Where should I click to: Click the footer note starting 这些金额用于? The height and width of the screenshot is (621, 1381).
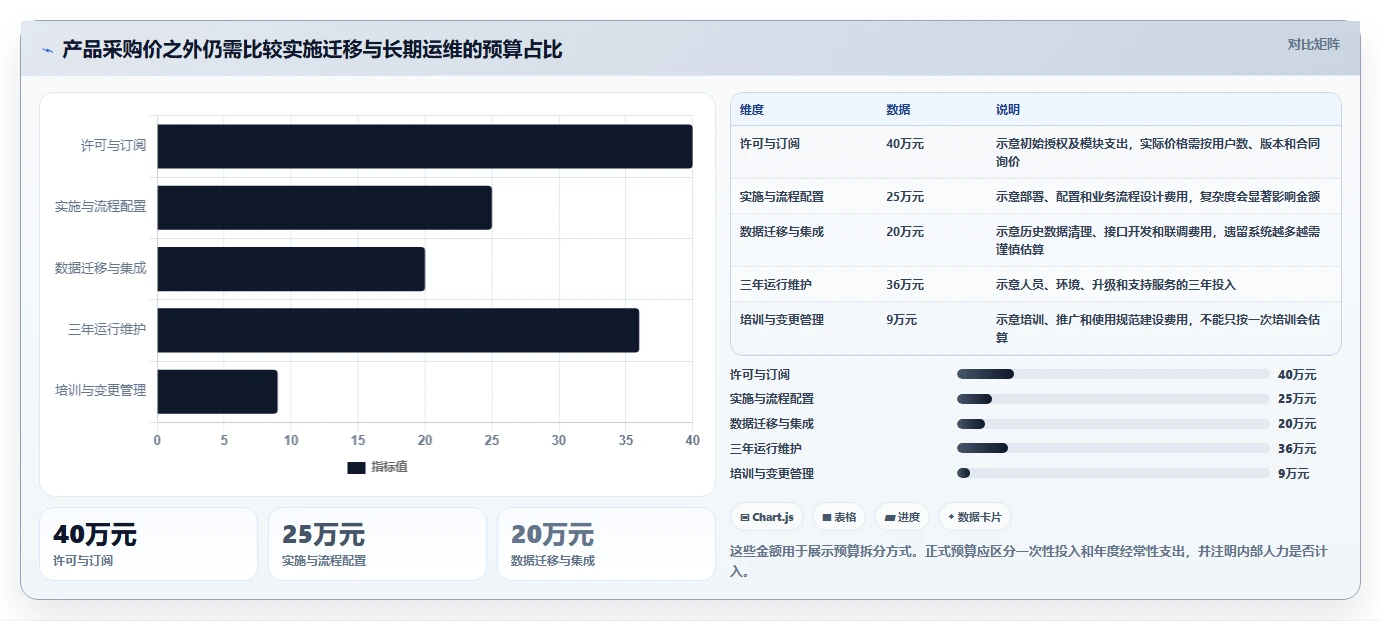coord(1029,562)
